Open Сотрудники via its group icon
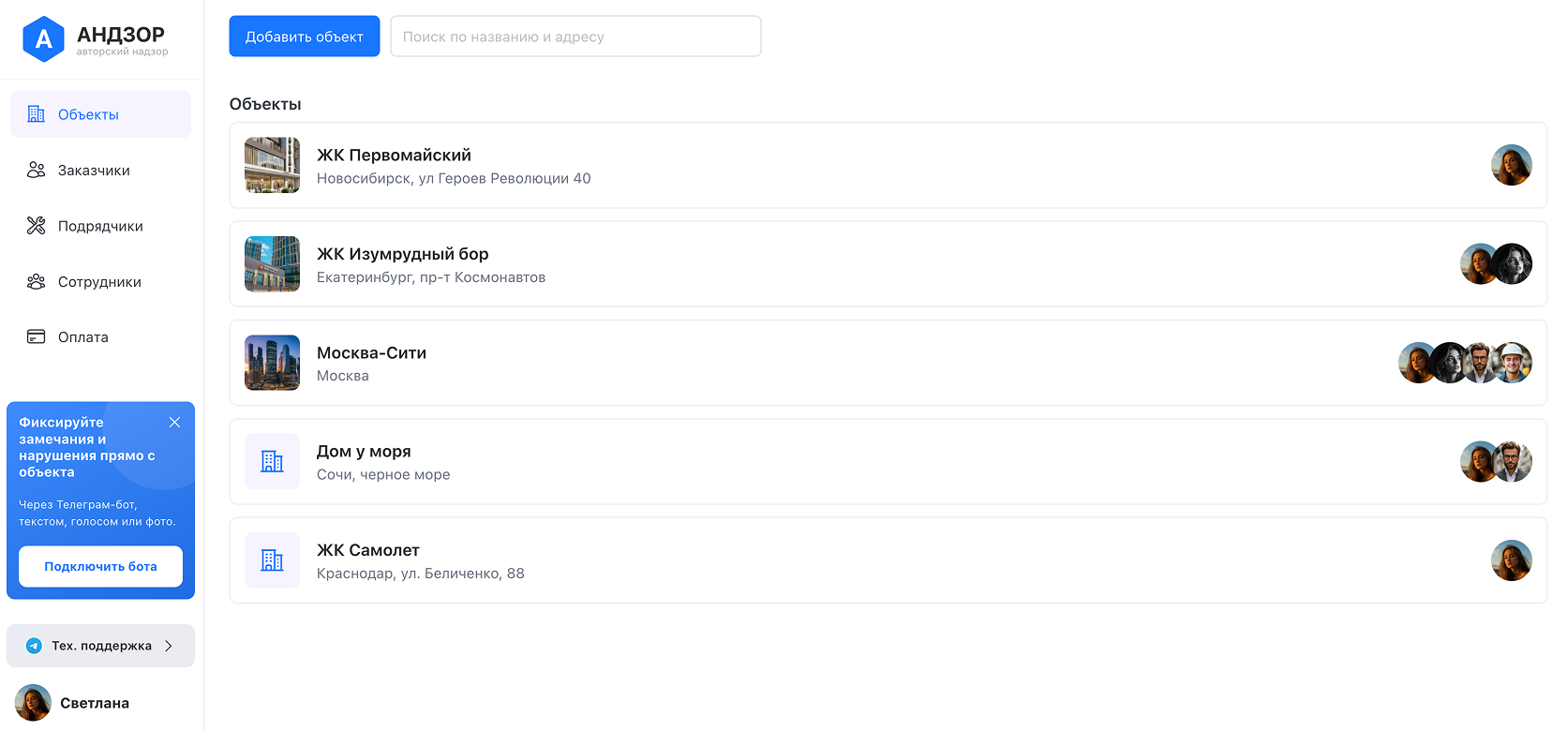Viewport: 1568px width, 731px height. tap(37, 281)
